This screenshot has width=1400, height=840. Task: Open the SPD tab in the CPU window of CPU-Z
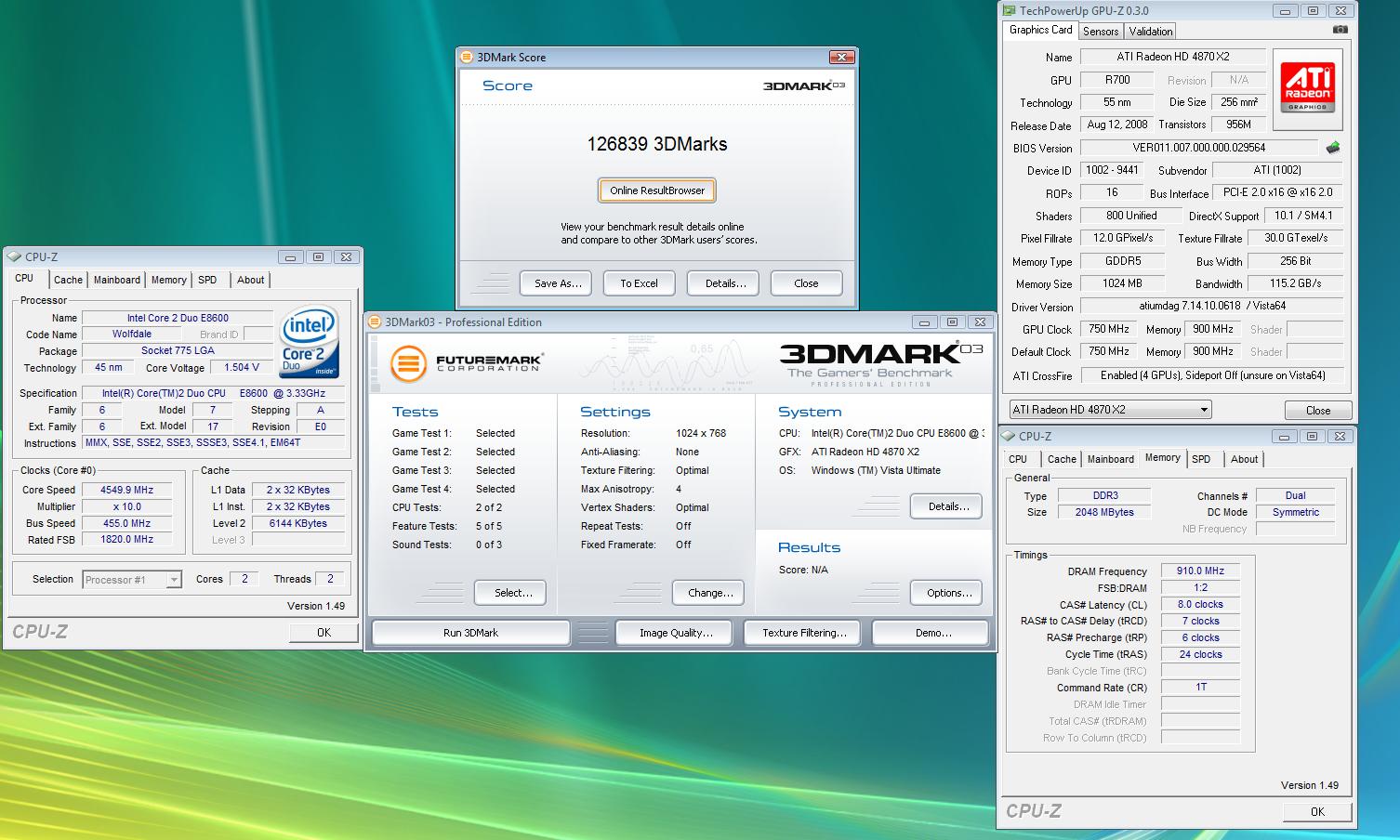point(207,280)
